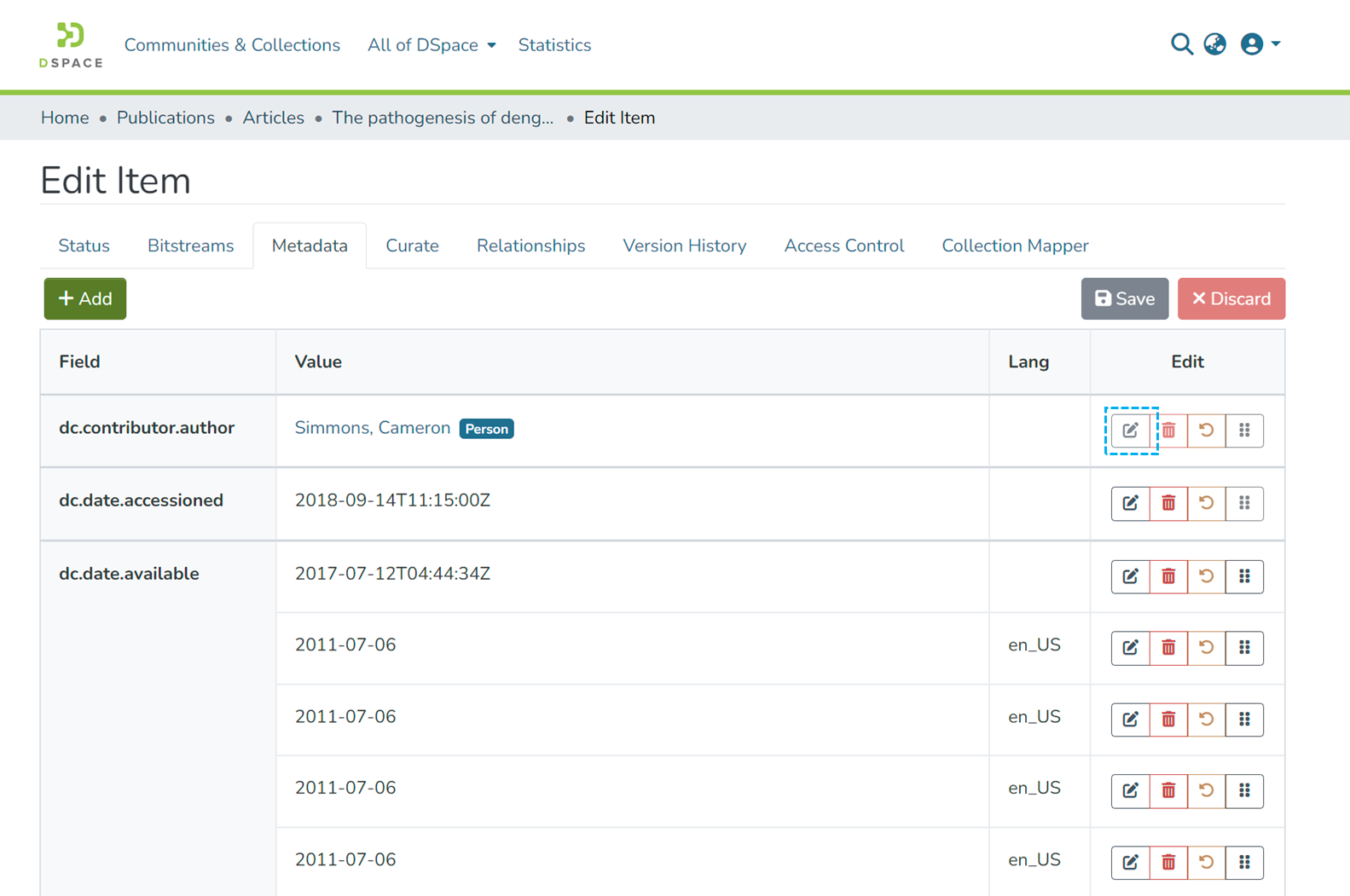
Task: Go to Articles in the breadcrumb
Action: [273, 118]
